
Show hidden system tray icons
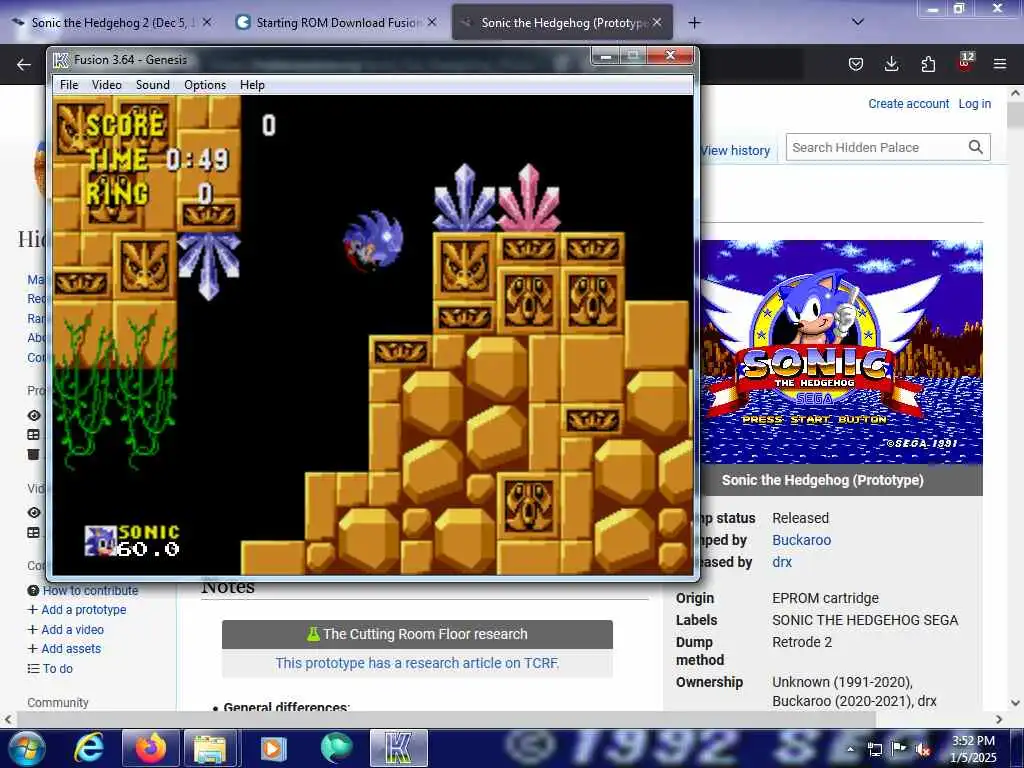(x=850, y=749)
